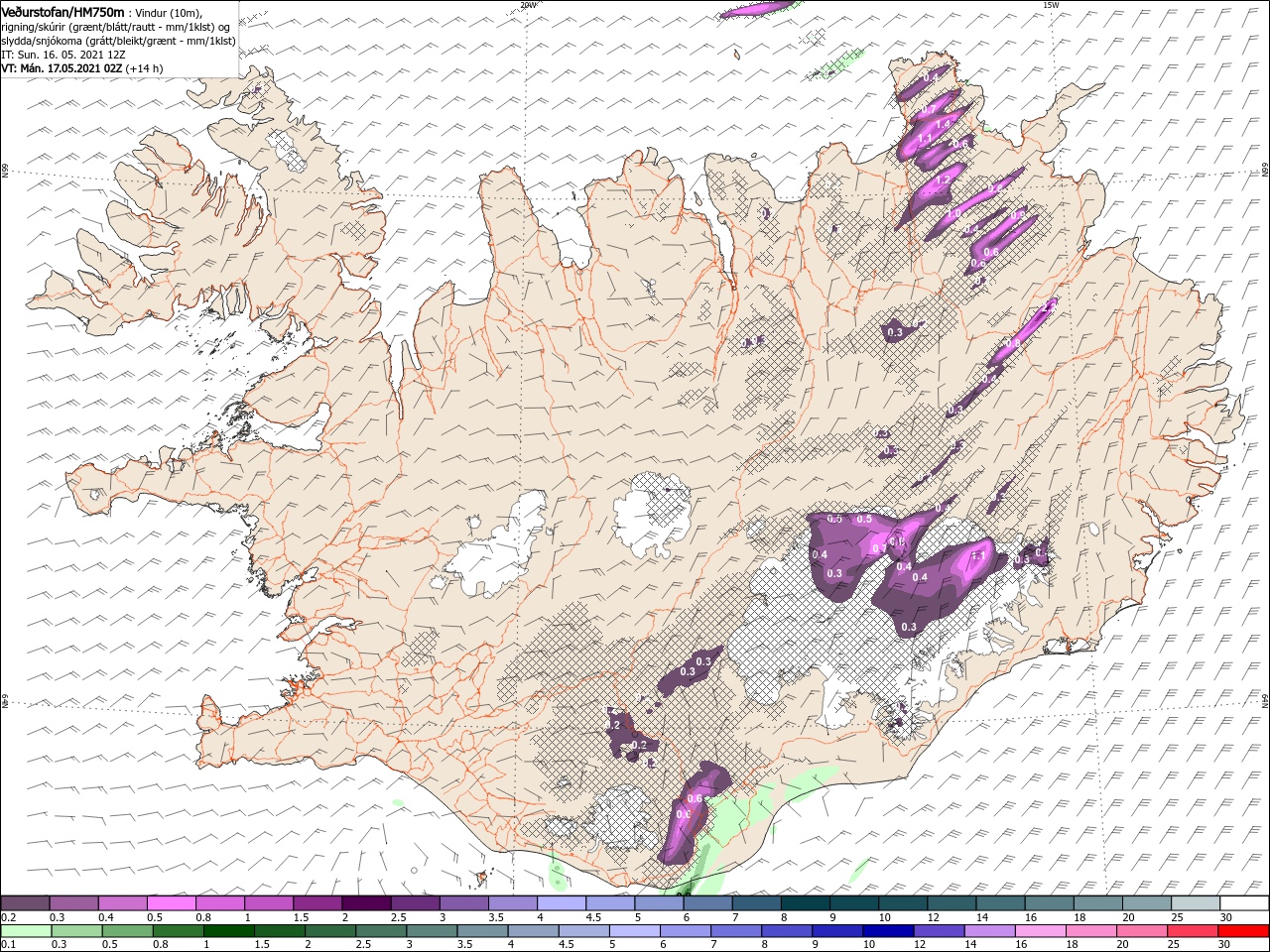The width and height of the screenshot is (1270, 952).
Task: Select the 'VT: Mán. 17.05.2021 02Z' valid-time line
Action: coord(63,68)
